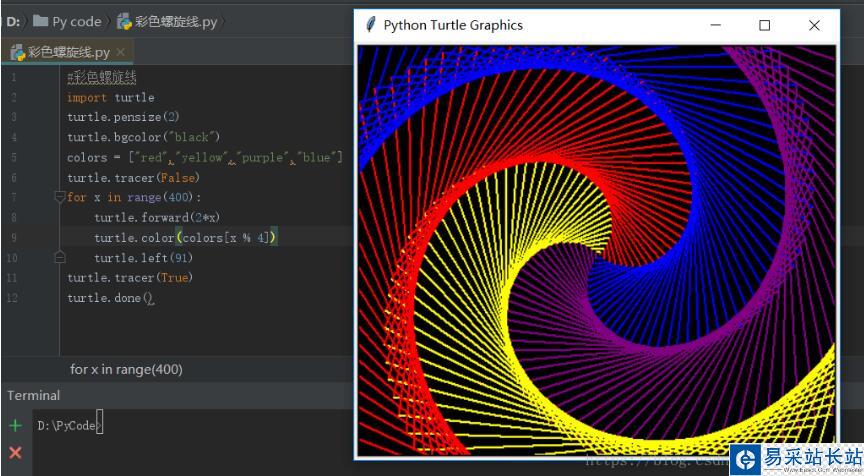
Task: Click the turtle.forward(2*x) line
Action: (x=157, y=217)
